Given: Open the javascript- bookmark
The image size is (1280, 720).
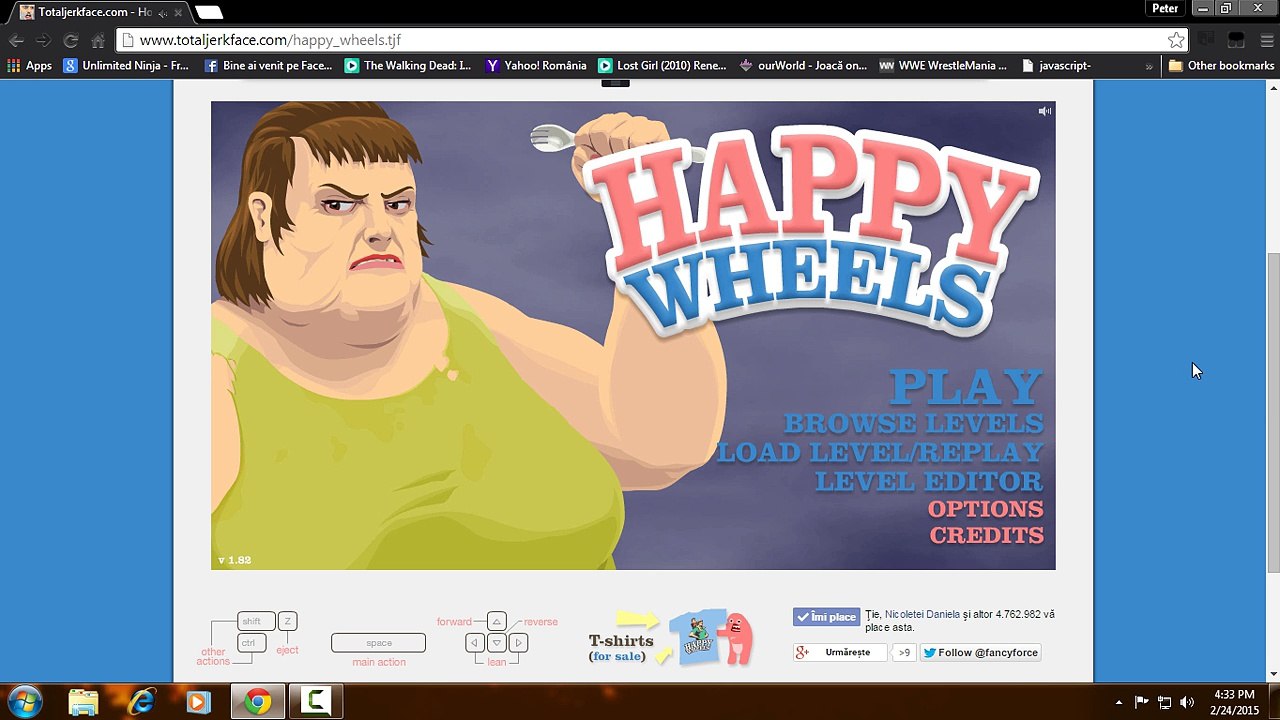Looking at the screenshot, I should 1056,66.
